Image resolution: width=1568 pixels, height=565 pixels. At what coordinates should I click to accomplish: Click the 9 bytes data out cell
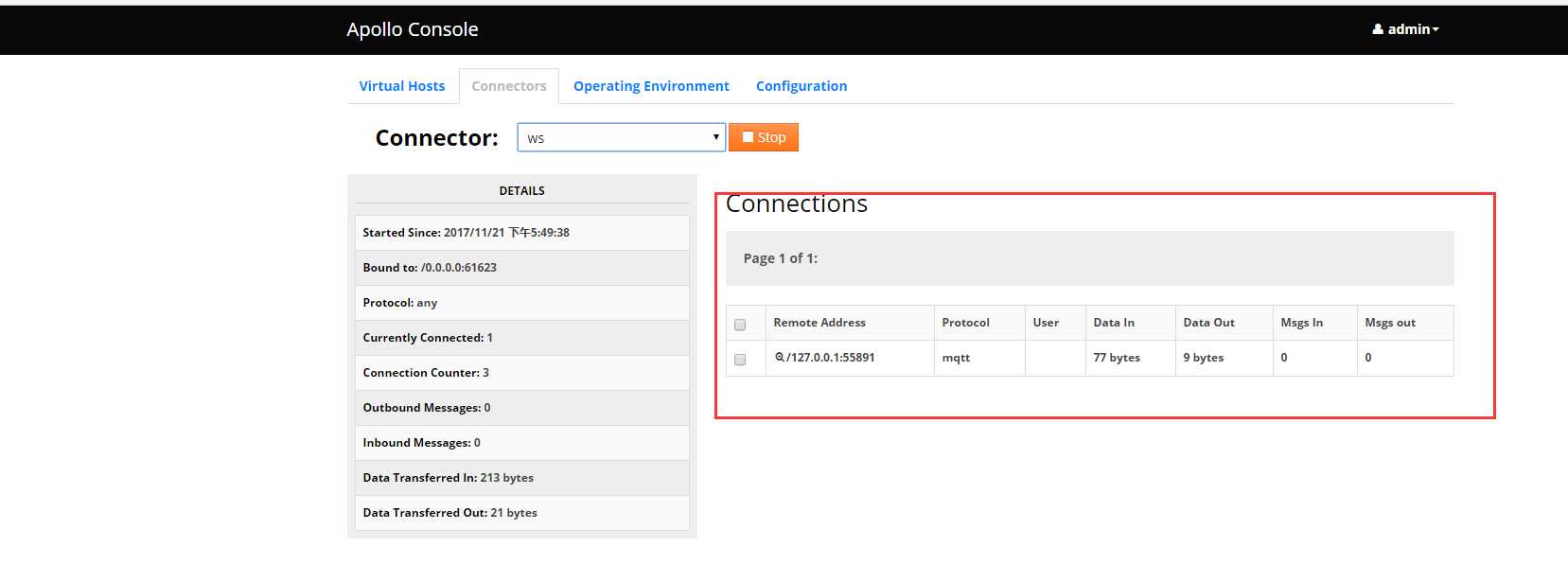point(1224,358)
